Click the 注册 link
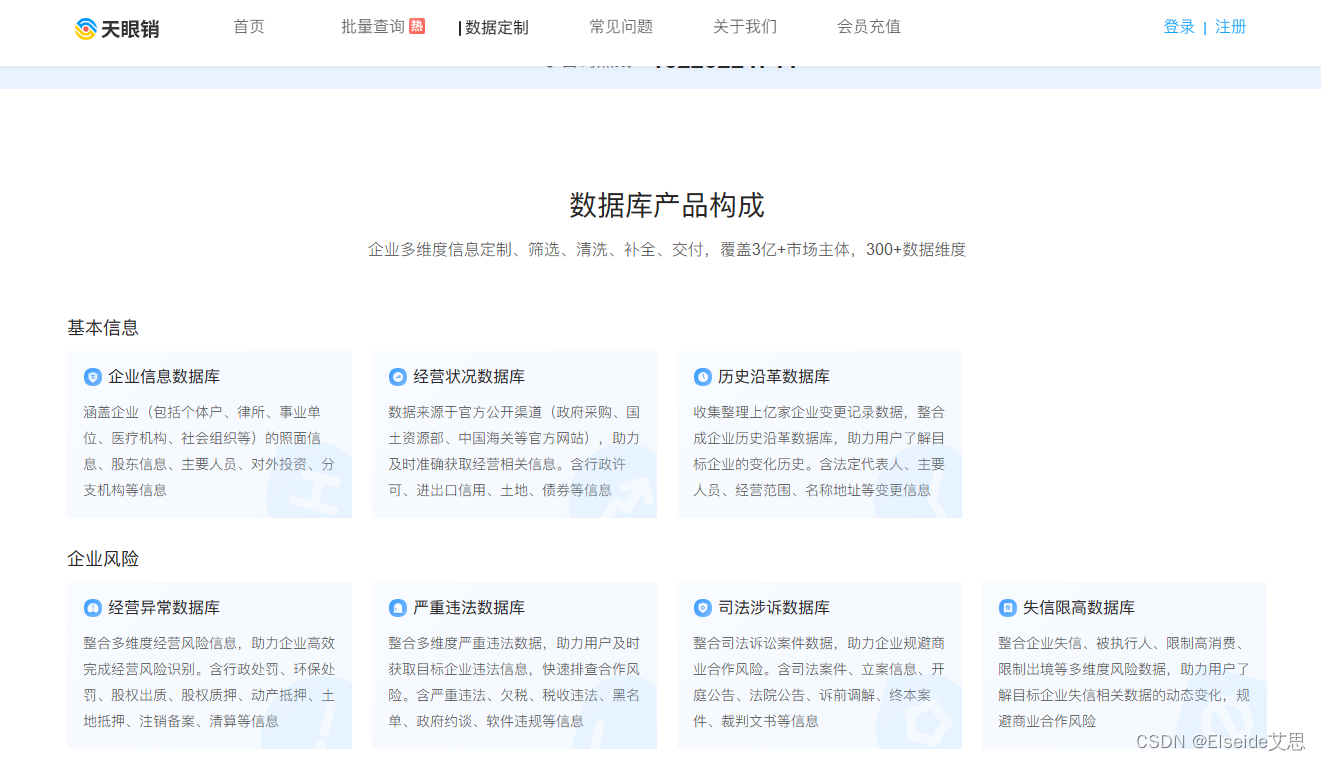1321x761 pixels. pos(1231,27)
